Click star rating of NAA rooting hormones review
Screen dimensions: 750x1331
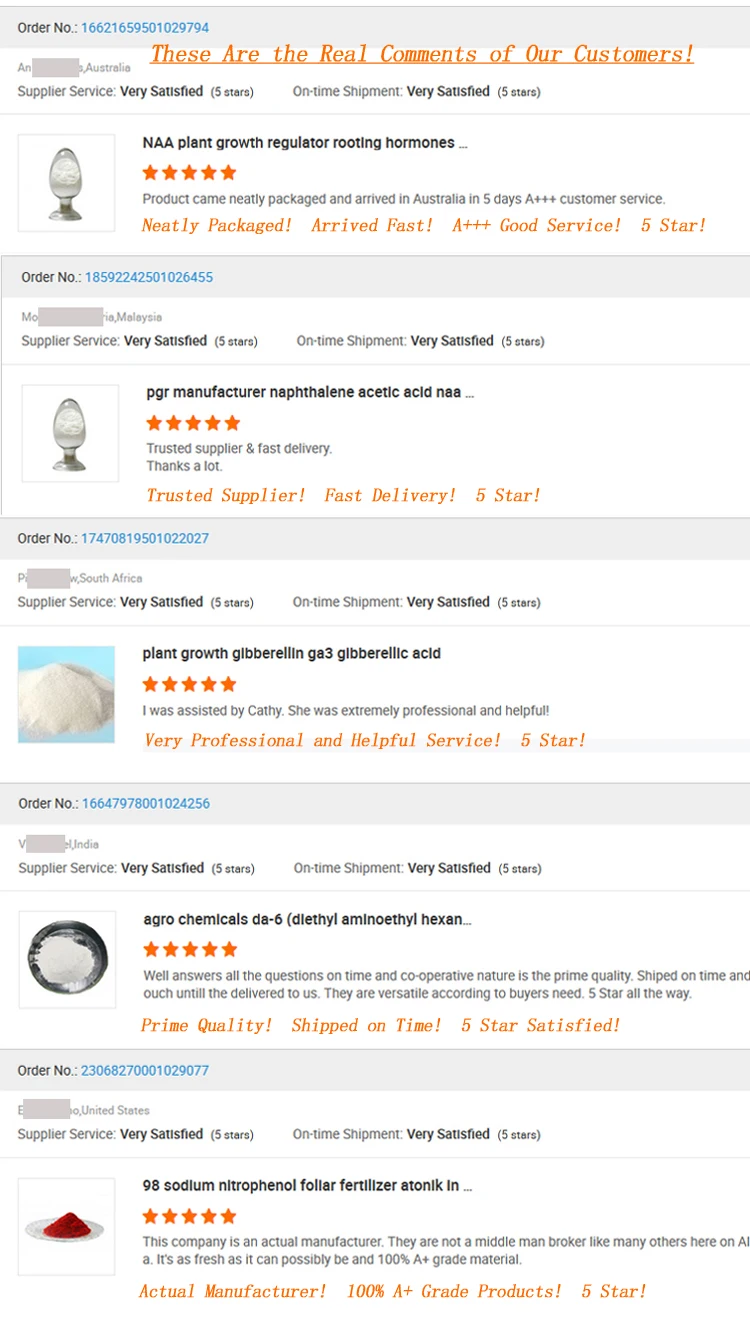pos(189,172)
